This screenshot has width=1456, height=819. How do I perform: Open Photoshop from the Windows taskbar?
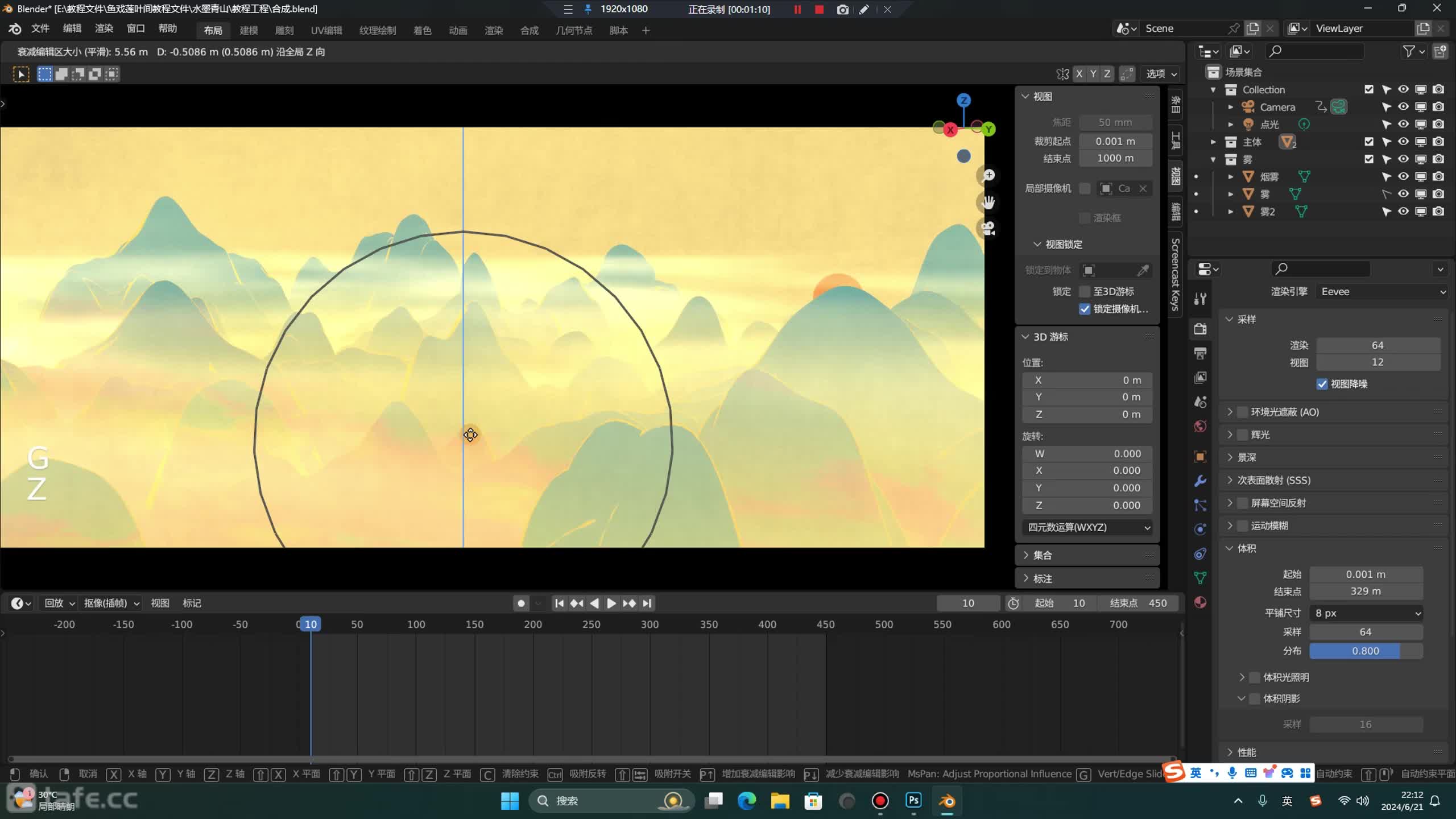(913, 801)
